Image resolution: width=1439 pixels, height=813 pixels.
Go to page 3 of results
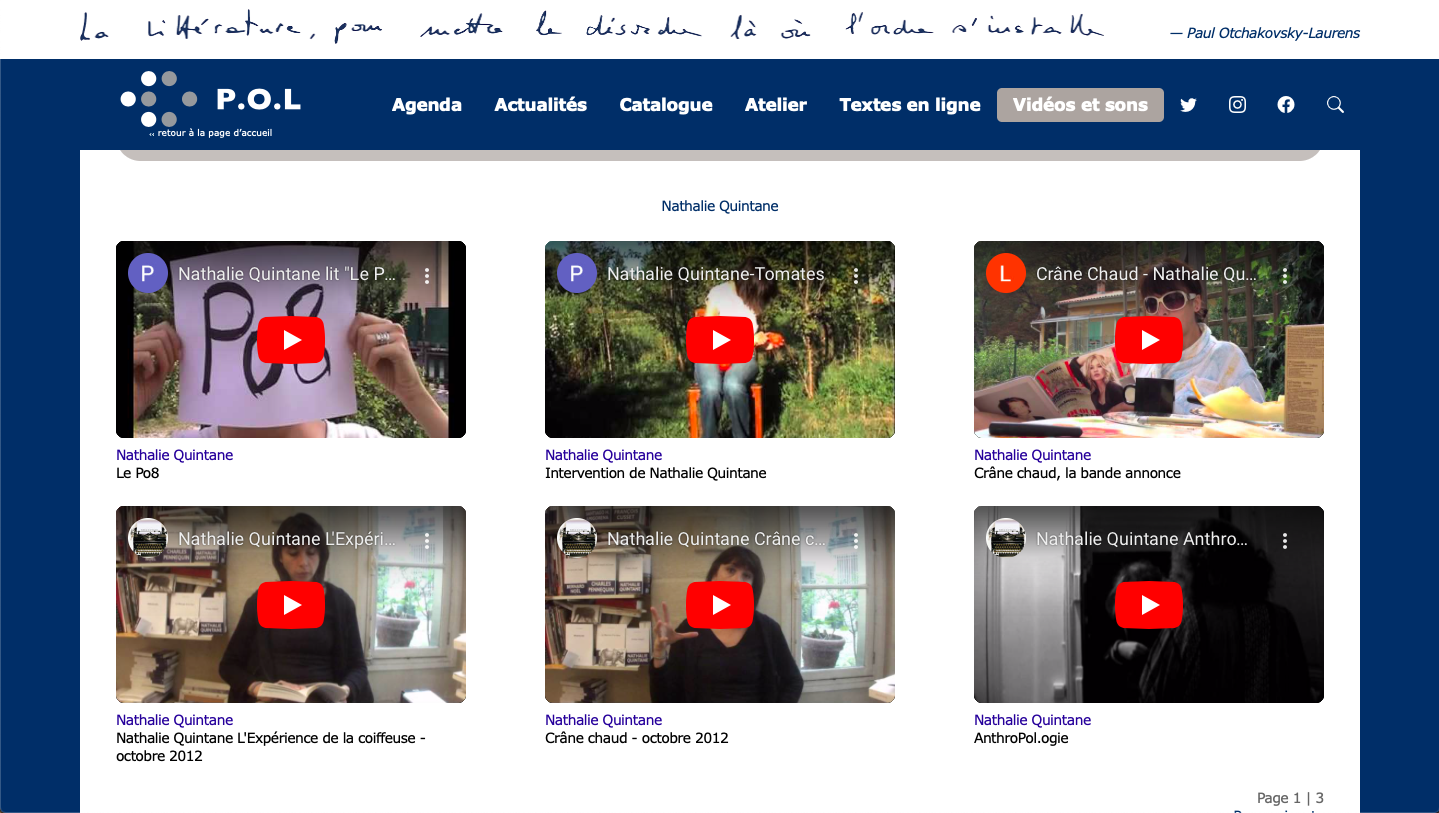click(1319, 798)
